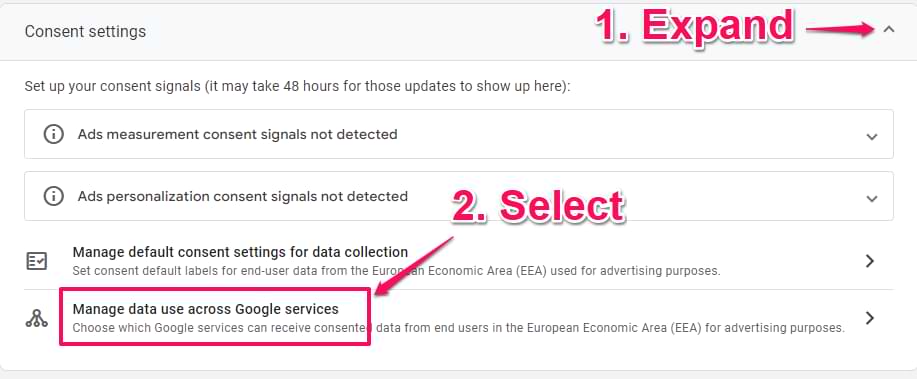Click the Consent settings header title
This screenshot has height=379, width=917.
tap(85, 31)
